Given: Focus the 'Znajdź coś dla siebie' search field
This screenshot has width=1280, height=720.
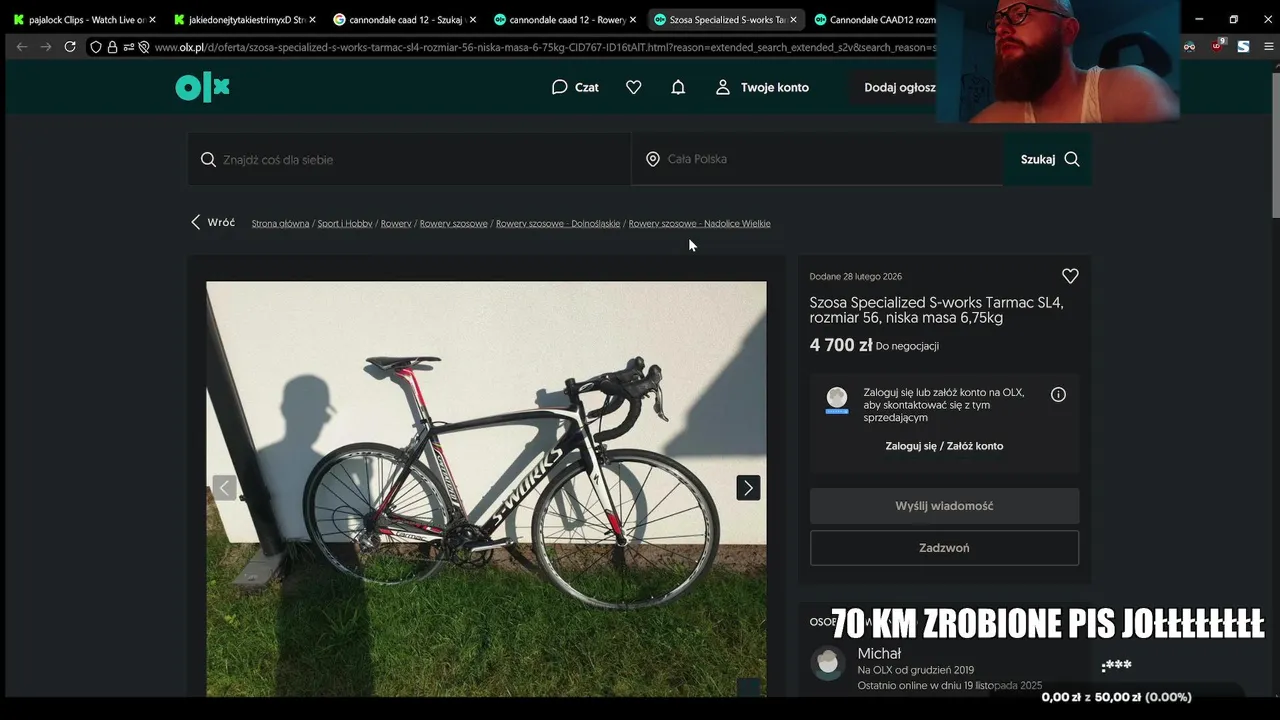Looking at the screenshot, I should click(x=409, y=159).
